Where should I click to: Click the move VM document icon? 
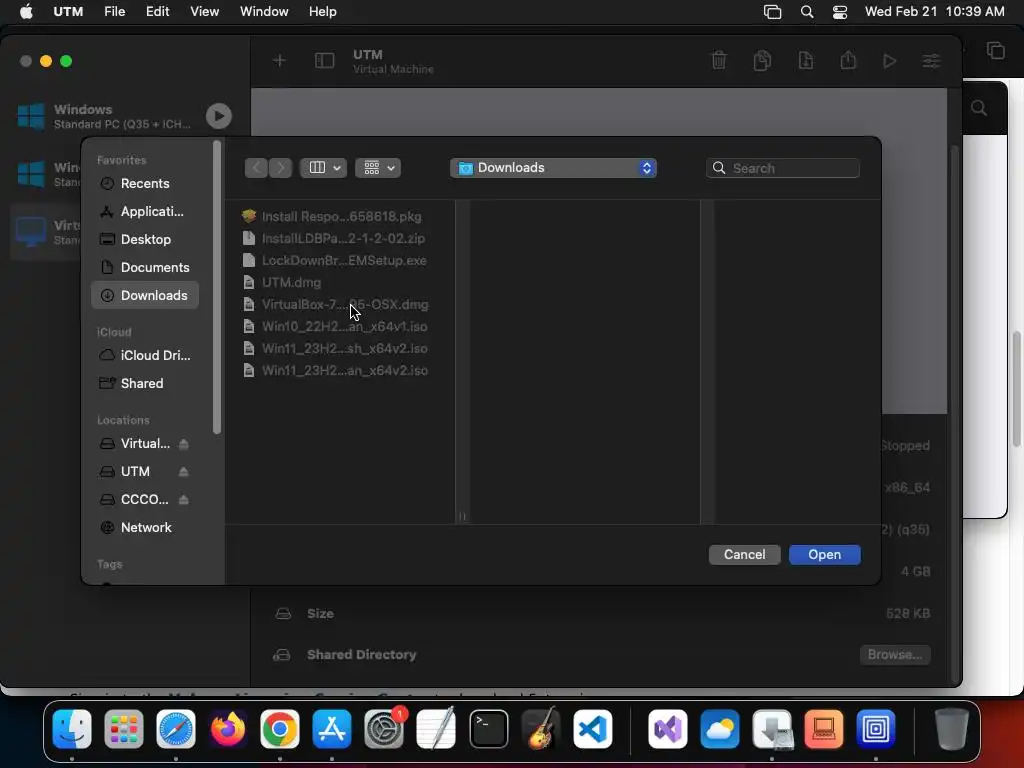pyautogui.click(x=806, y=61)
